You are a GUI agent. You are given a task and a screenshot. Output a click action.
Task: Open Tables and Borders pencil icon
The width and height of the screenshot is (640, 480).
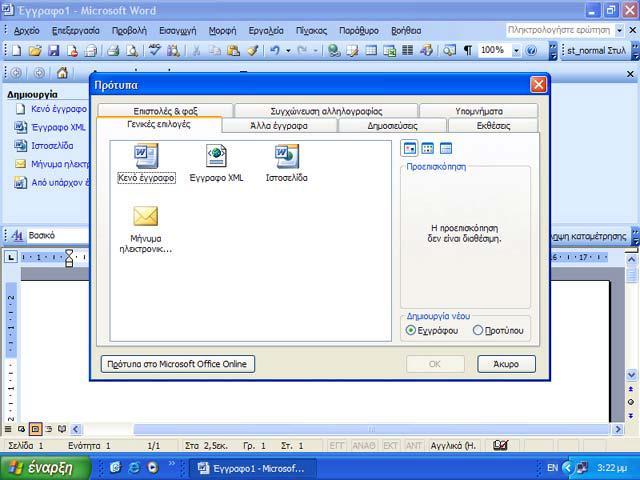[352, 51]
